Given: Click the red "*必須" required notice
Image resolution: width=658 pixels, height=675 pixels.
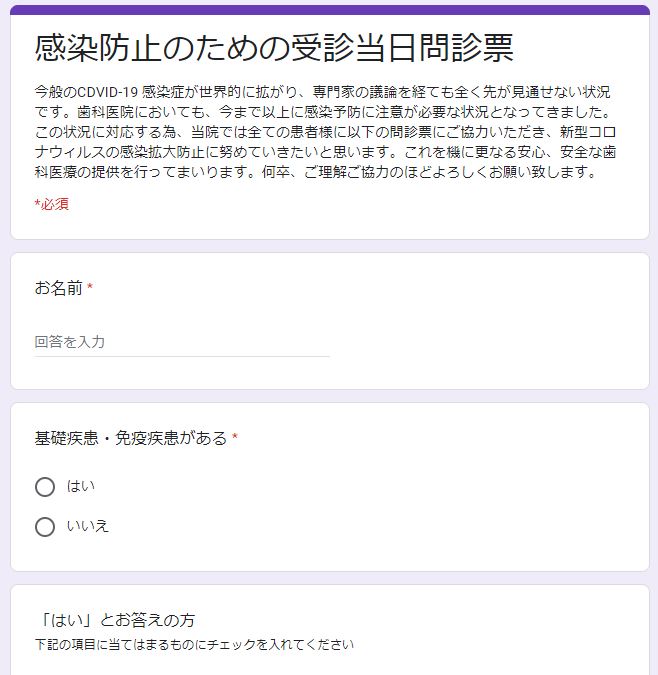Looking at the screenshot, I should point(51,204).
